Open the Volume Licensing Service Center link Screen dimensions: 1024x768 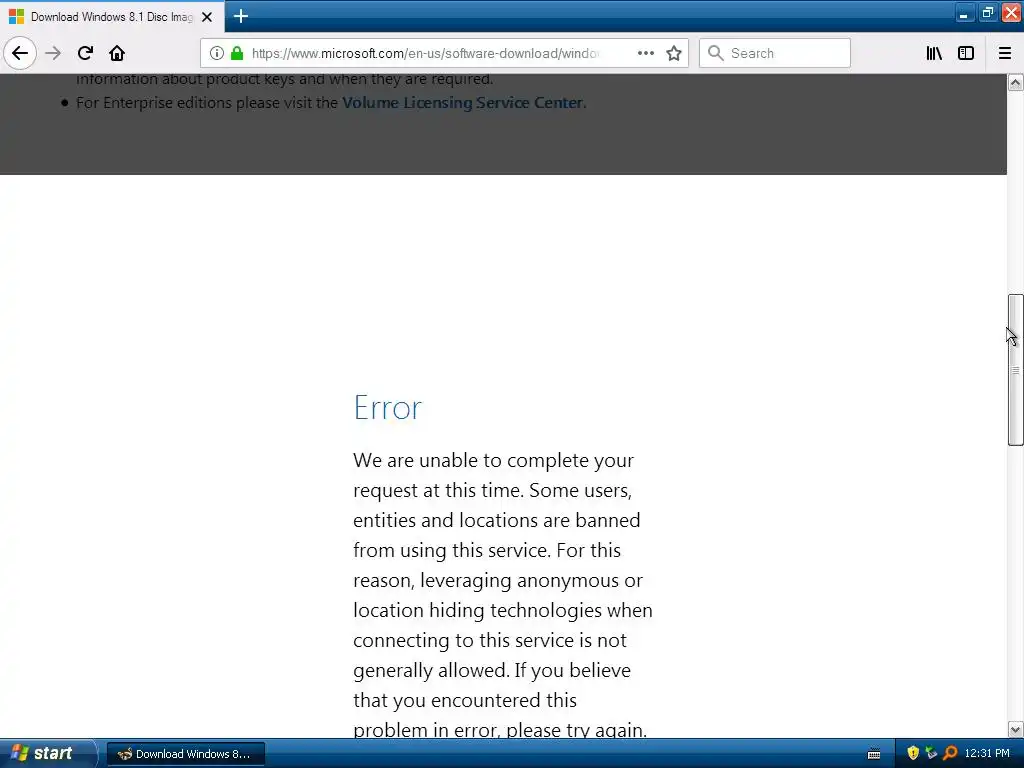[x=462, y=103]
